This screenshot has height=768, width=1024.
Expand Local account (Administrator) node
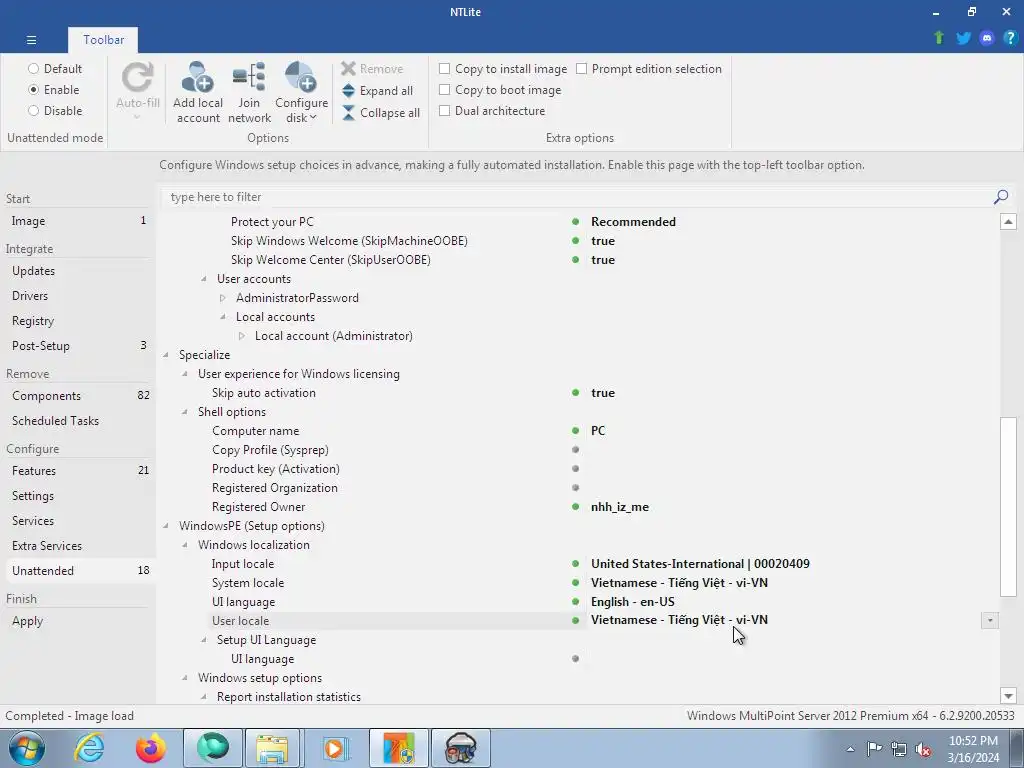click(x=242, y=336)
